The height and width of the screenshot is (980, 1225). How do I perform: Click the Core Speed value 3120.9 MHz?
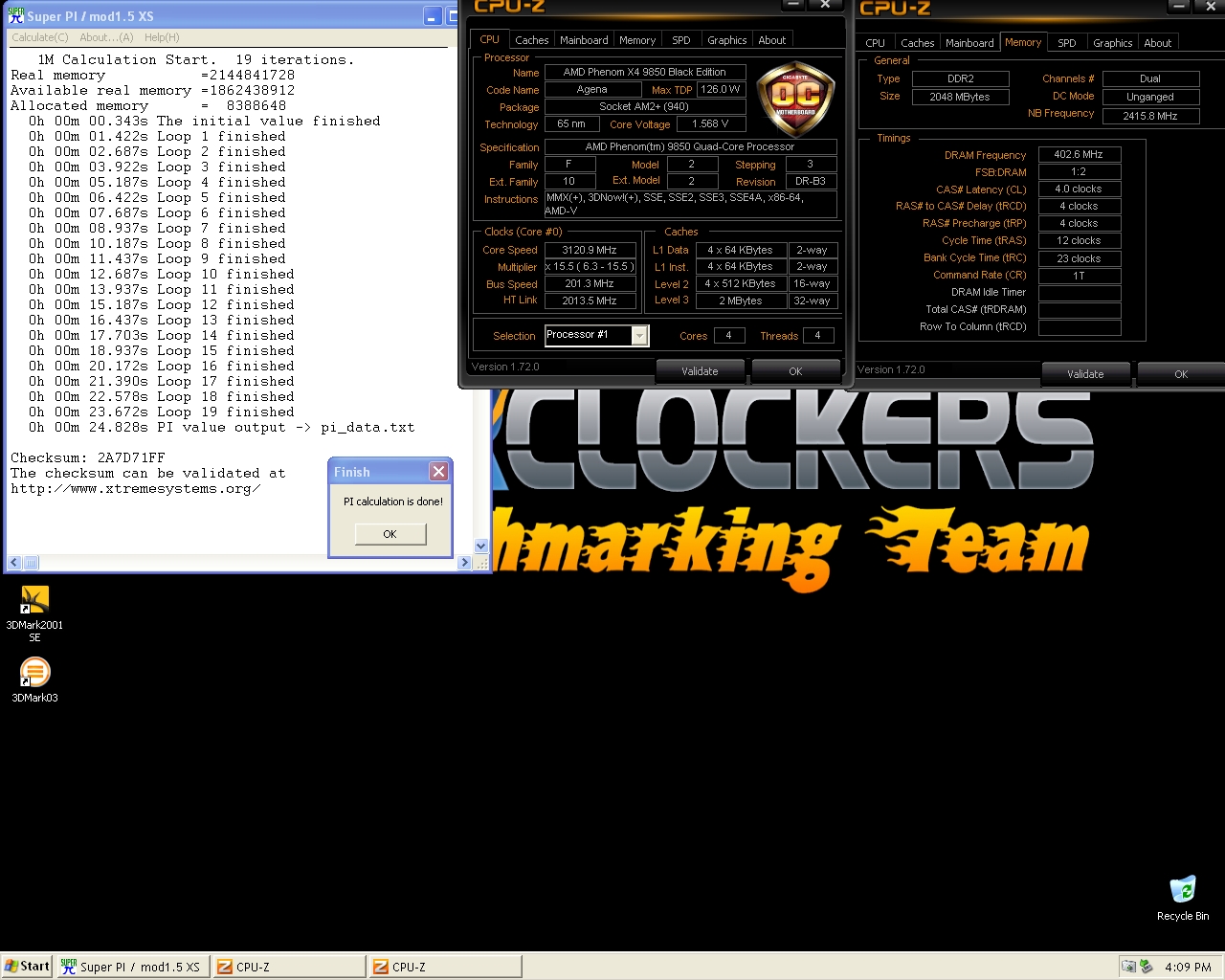click(x=590, y=250)
